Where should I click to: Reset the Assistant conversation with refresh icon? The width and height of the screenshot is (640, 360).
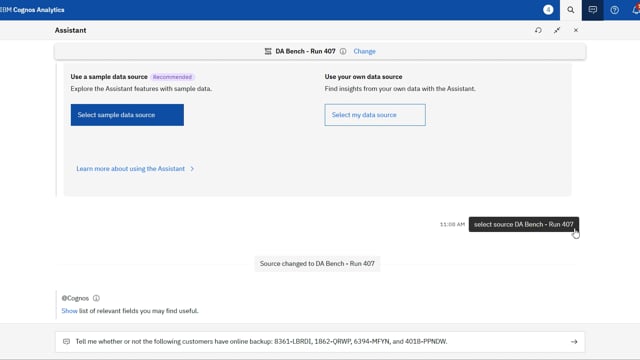point(538,30)
